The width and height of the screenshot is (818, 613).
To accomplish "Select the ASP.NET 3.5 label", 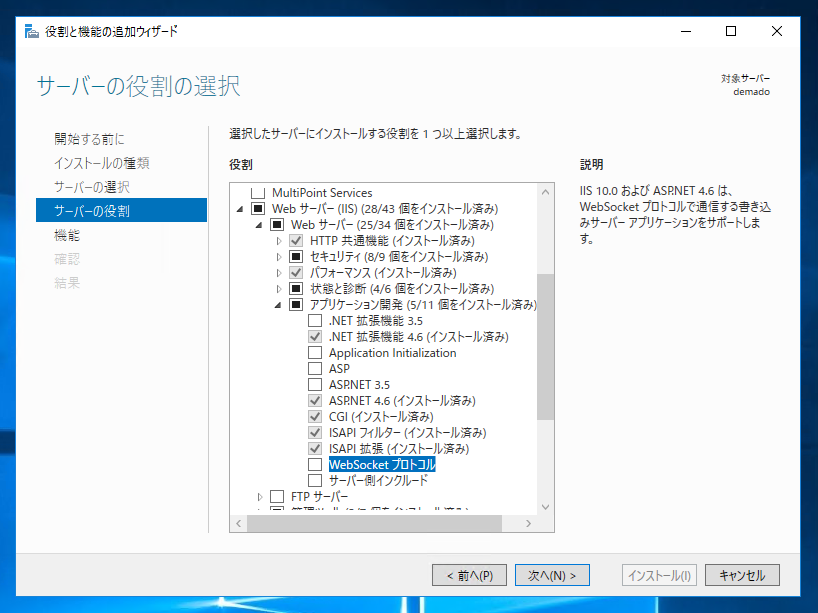I will point(359,384).
